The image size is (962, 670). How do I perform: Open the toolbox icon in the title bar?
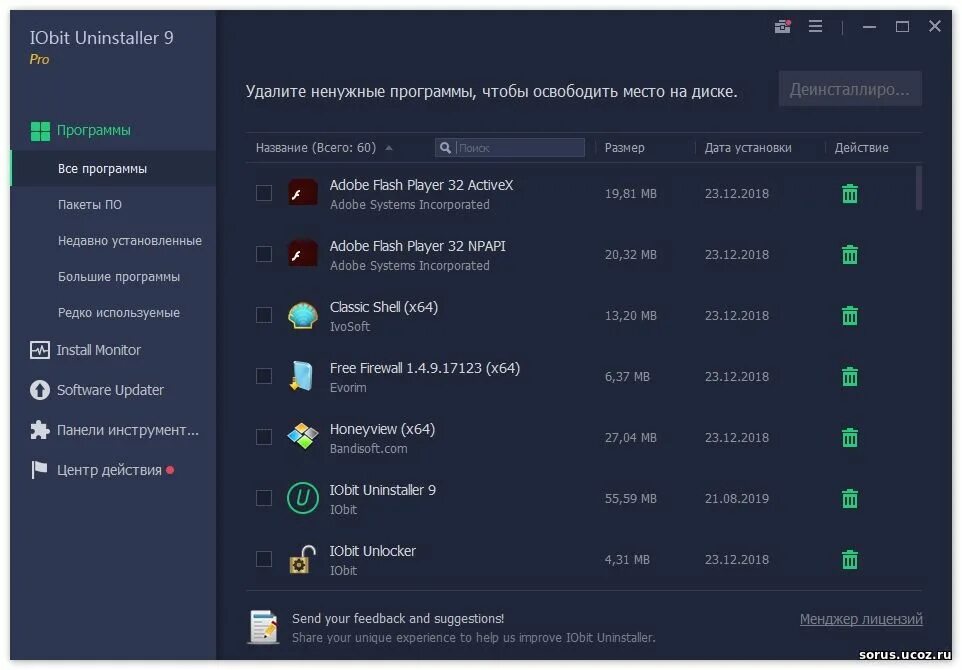[x=782, y=26]
